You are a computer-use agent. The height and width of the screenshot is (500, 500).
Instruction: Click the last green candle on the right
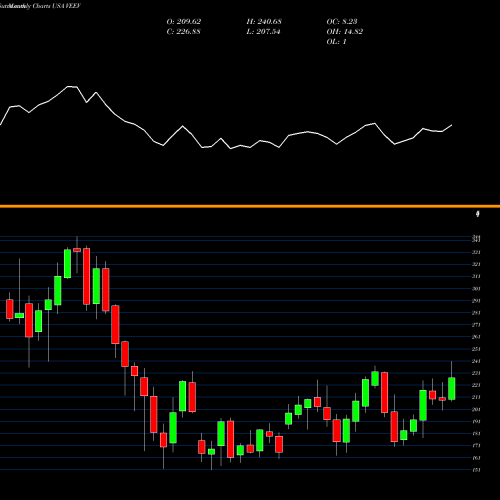(452, 388)
